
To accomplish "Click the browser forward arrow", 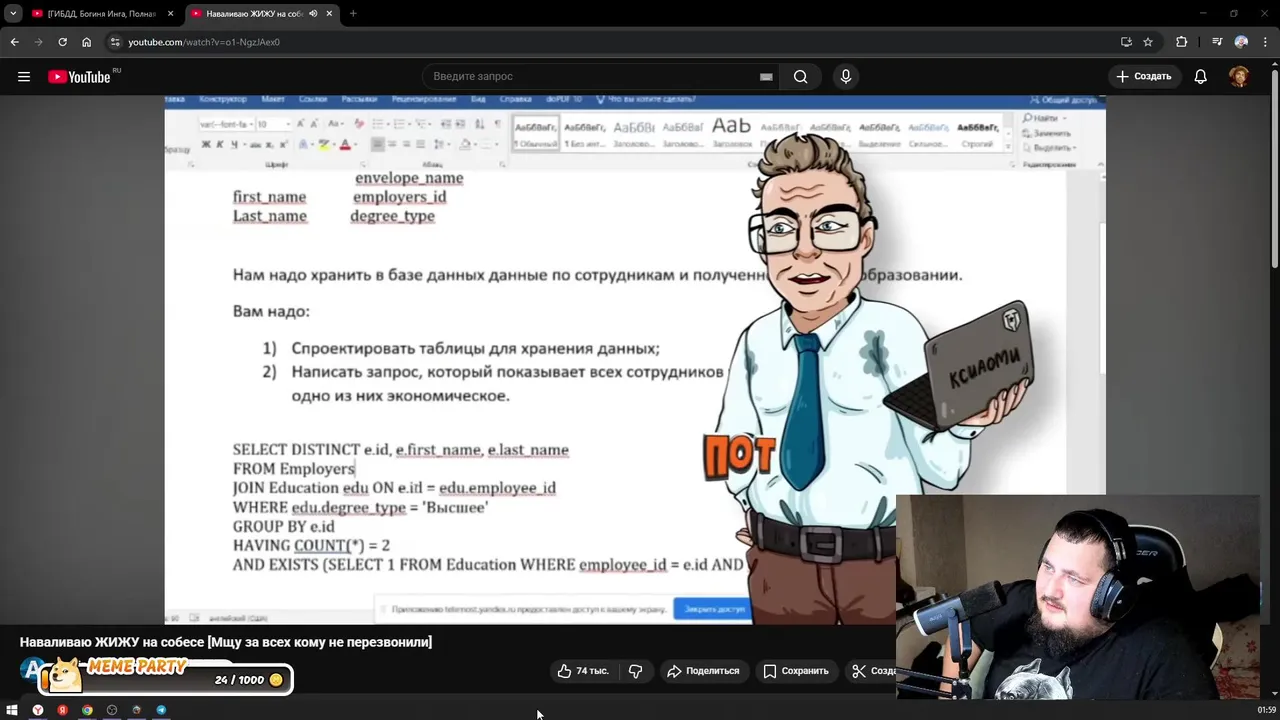I will pos(38,42).
